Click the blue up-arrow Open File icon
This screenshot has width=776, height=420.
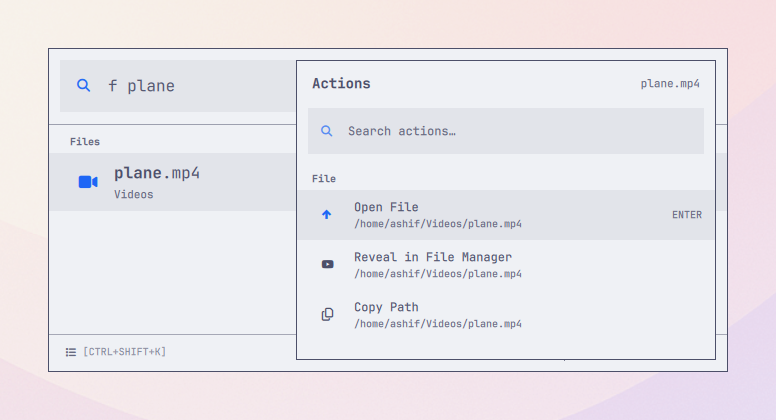[x=327, y=215]
